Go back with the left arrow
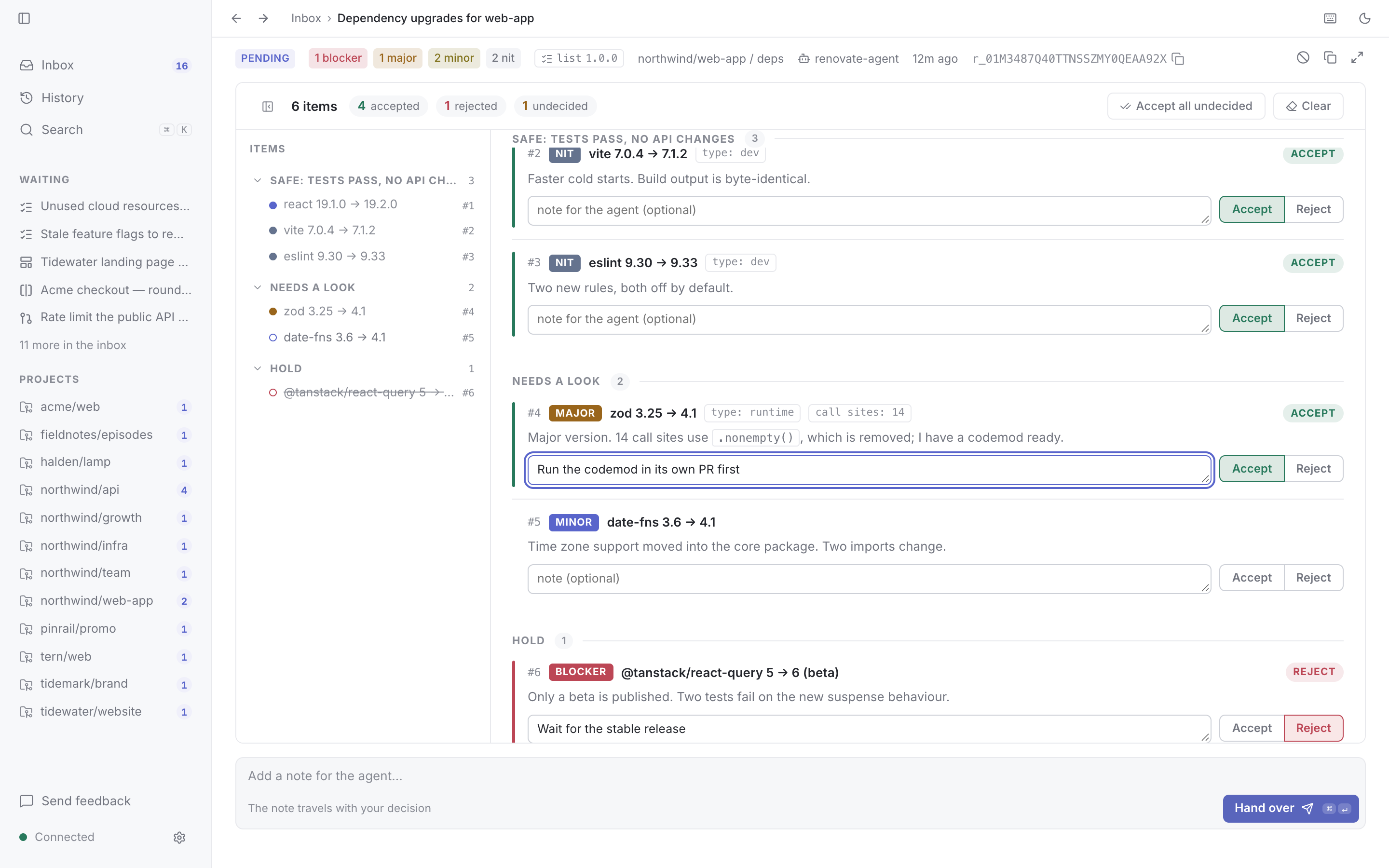 coord(236,18)
